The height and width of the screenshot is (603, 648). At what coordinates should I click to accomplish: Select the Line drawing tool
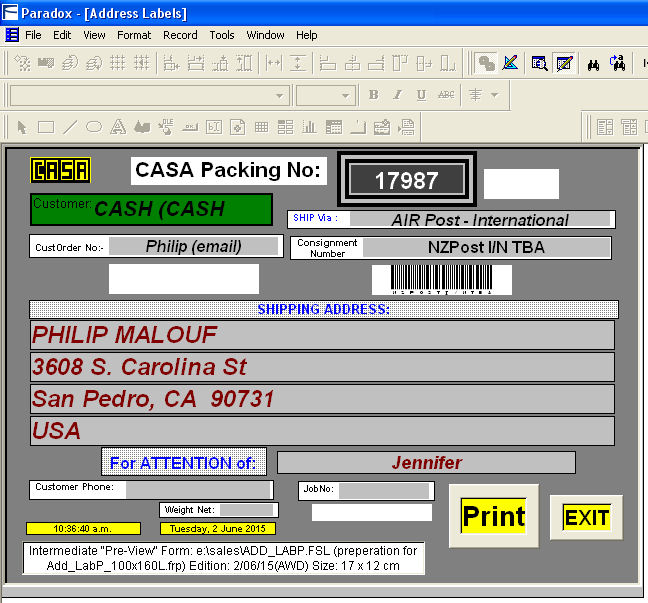coord(70,127)
